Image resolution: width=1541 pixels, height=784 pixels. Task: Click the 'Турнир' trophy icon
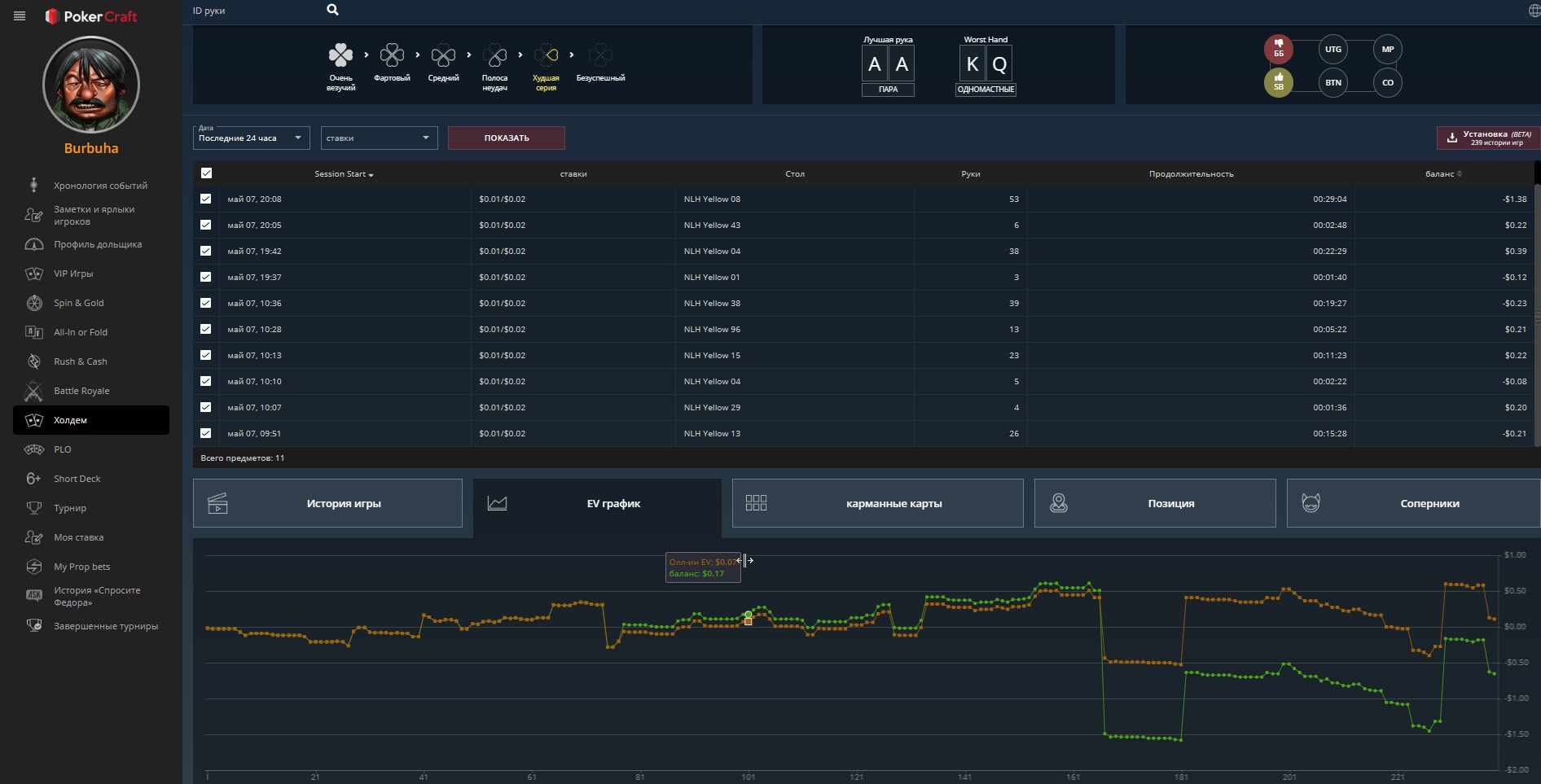pos(34,508)
